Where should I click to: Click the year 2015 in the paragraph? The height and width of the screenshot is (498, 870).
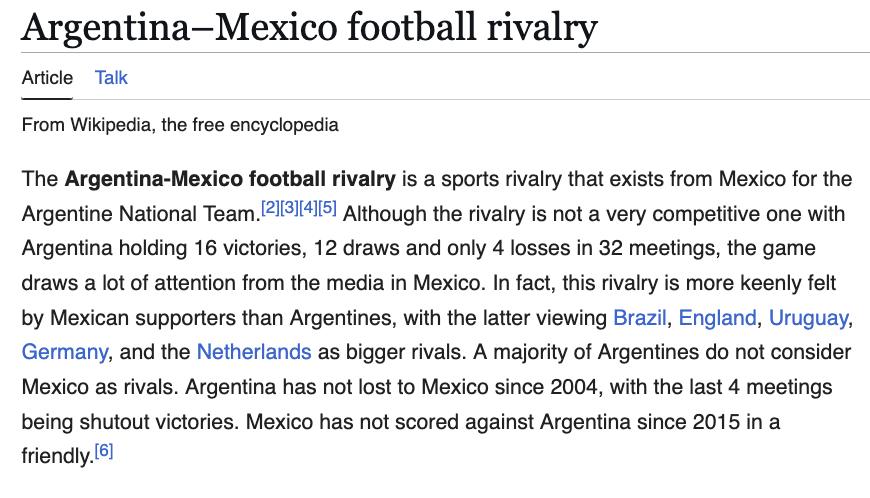716,421
